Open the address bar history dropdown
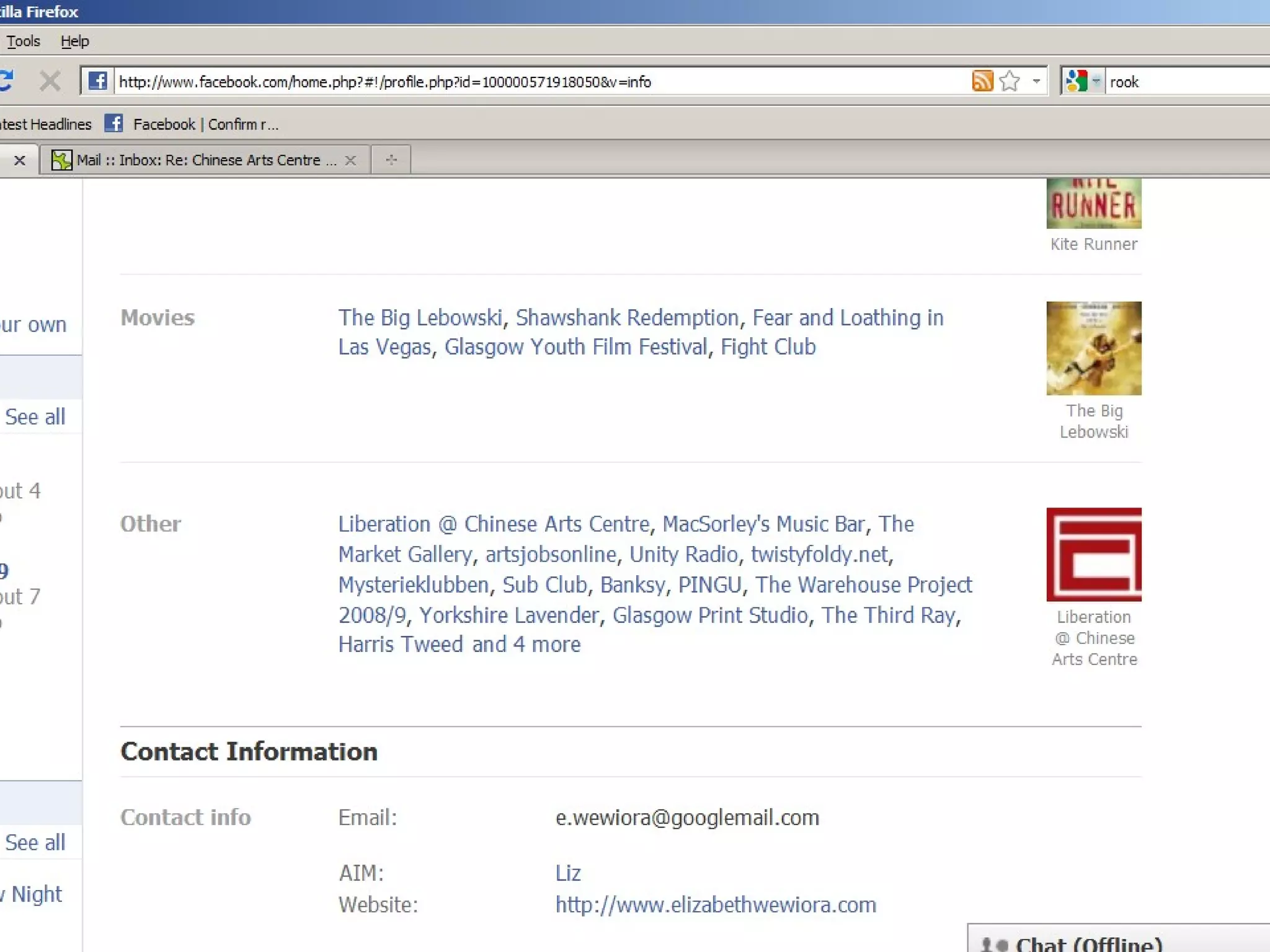1270x952 pixels. 1036,81
